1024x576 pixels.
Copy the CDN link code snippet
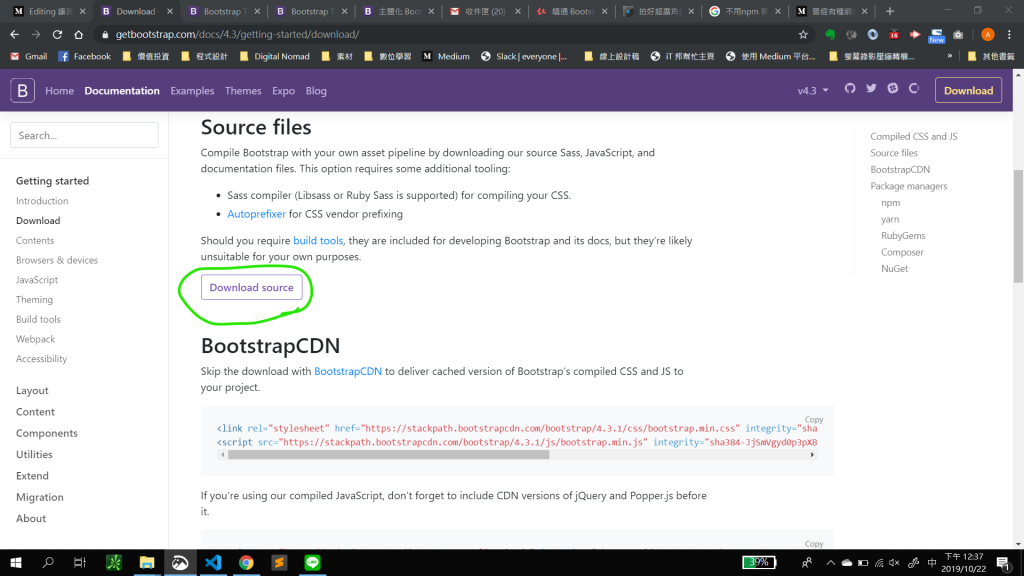click(814, 419)
